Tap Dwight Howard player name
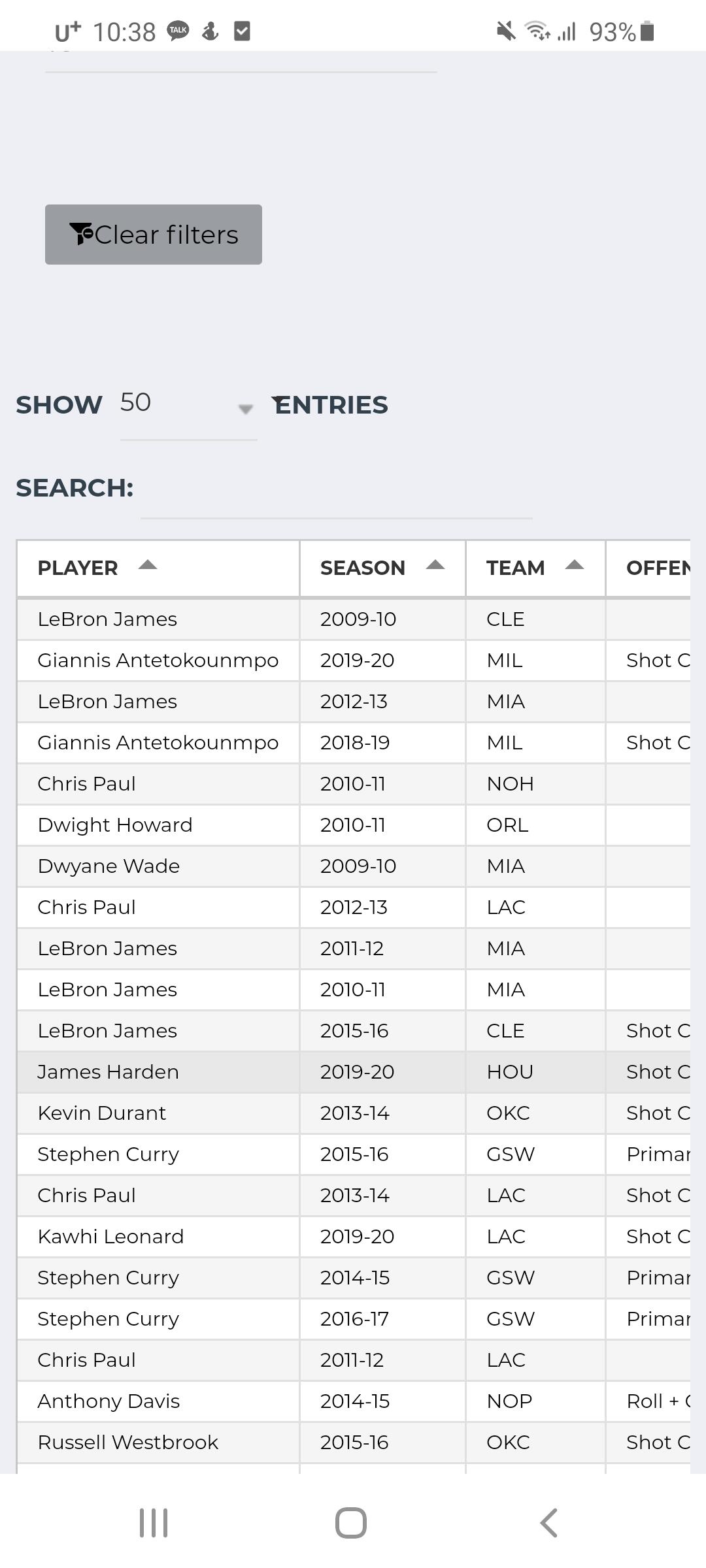 pyautogui.click(x=115, y=825)
